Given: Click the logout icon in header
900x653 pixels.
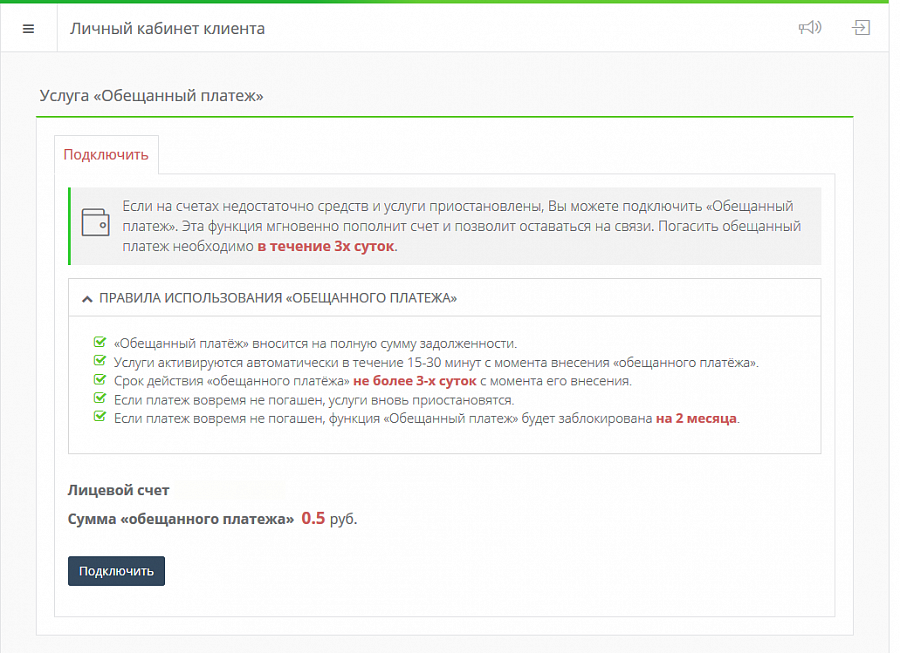Looking at the screenshot, I should [861, 28].
